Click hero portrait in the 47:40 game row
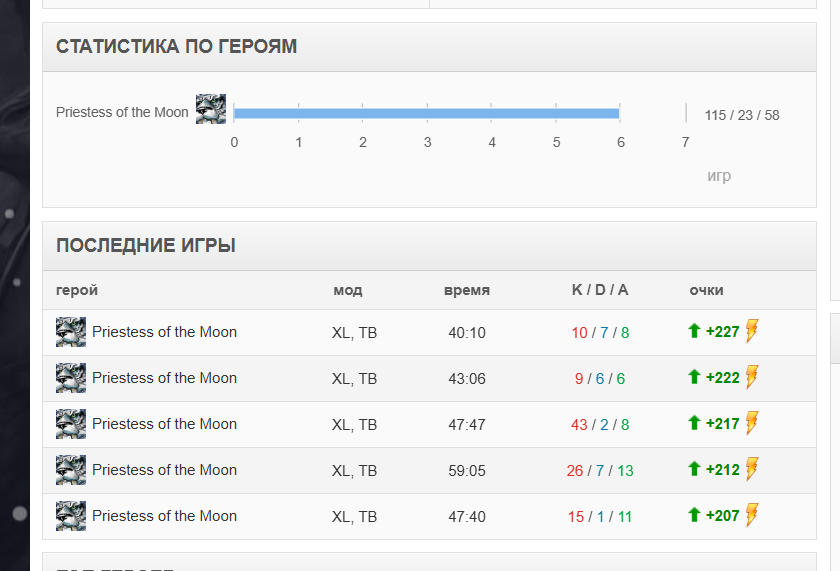The height and width of the screenshot is (571, 840). click(x=71, y=516)
